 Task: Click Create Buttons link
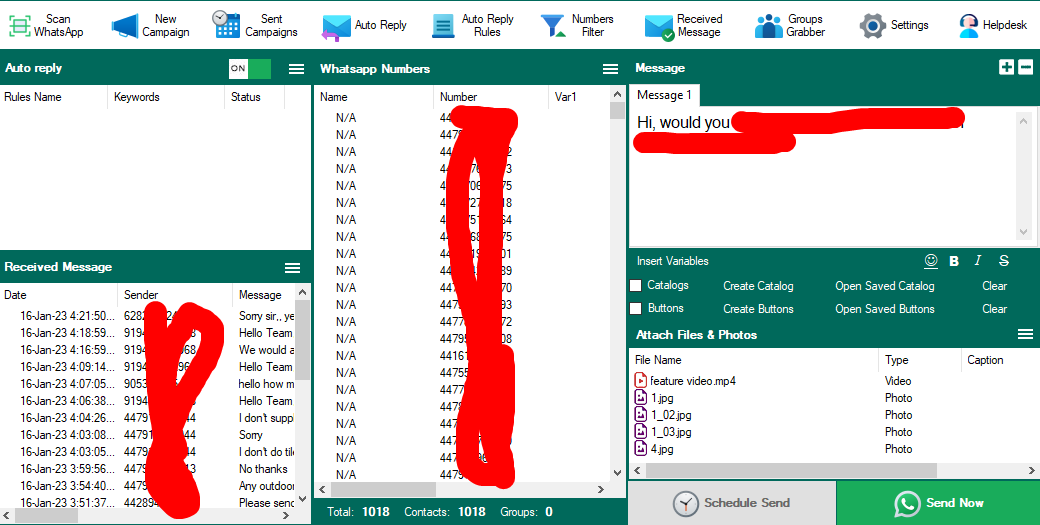coord(758,309)
